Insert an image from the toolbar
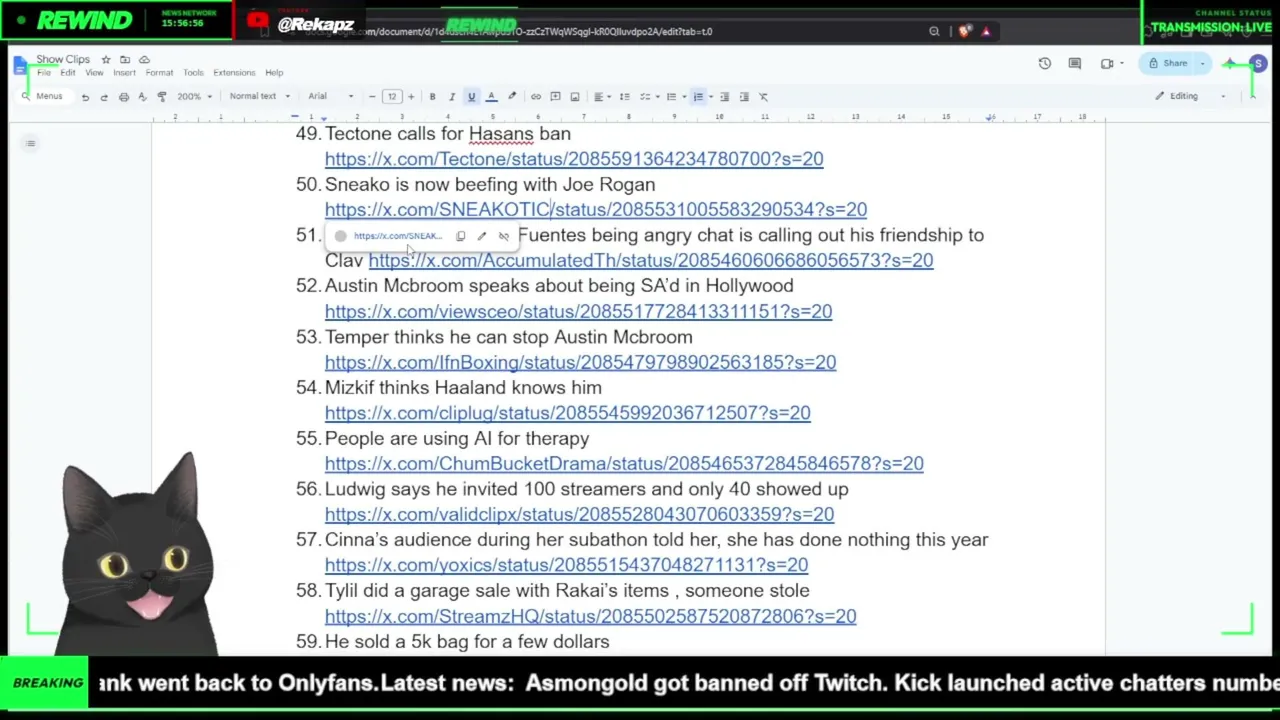 click(575, 97)
